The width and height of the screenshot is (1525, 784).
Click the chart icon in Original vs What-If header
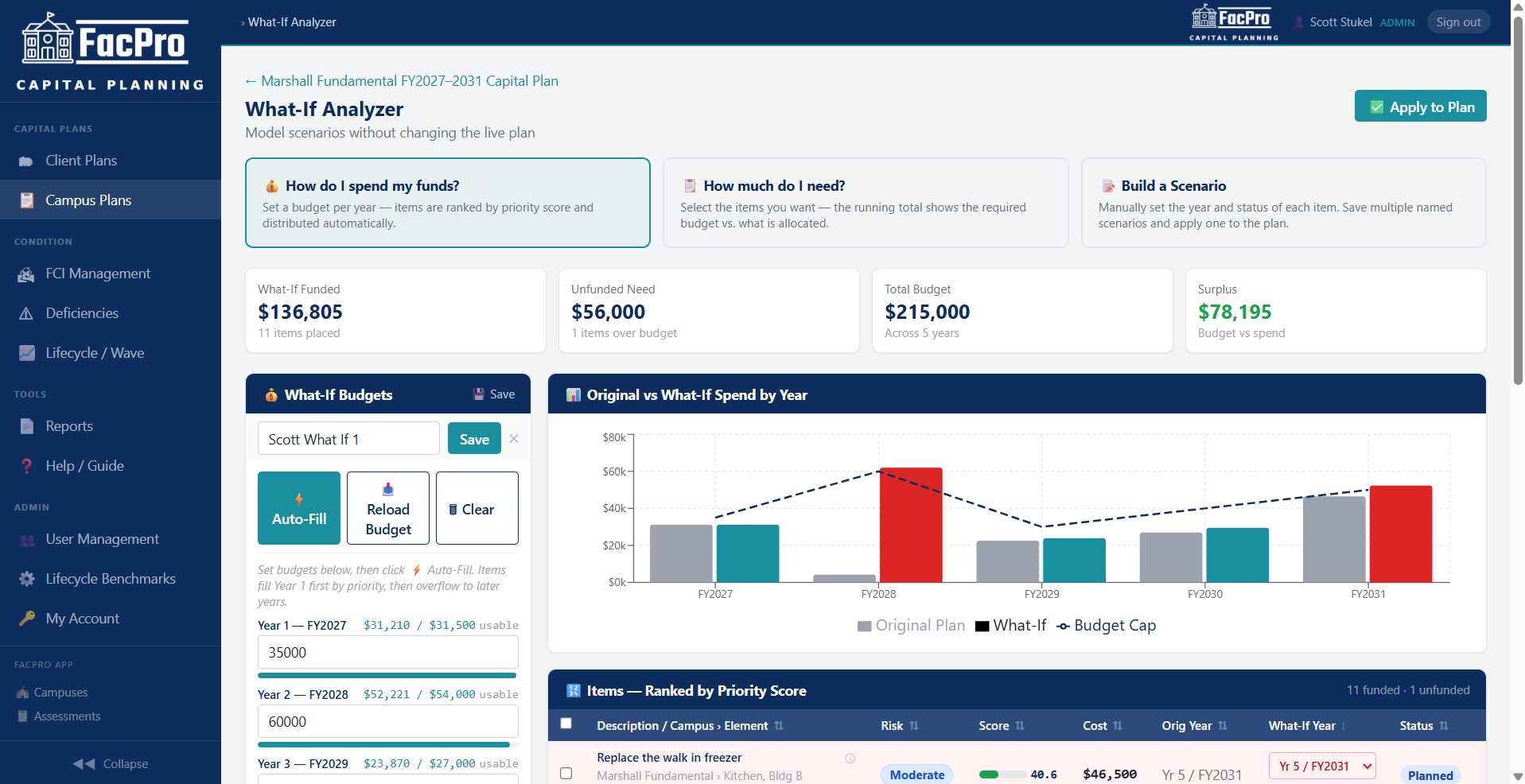[573, 395]
